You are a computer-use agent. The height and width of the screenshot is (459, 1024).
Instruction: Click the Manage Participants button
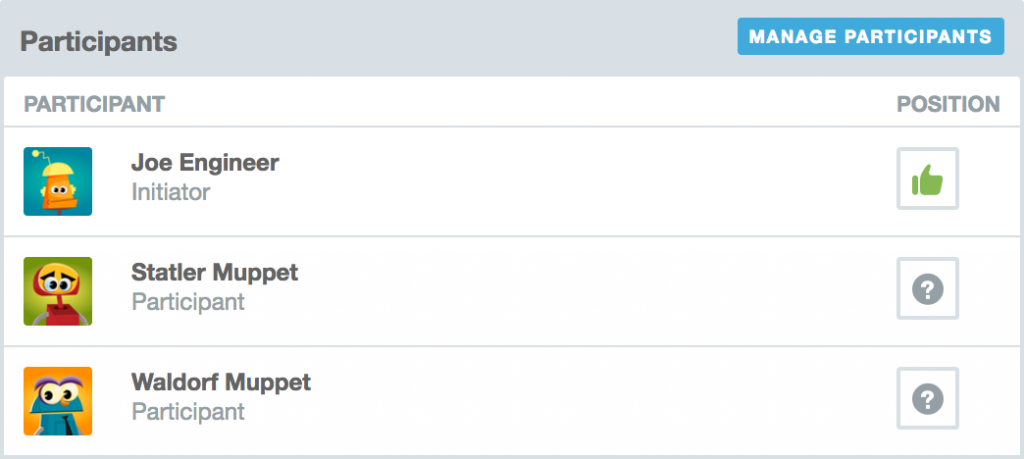pos(870,37)
